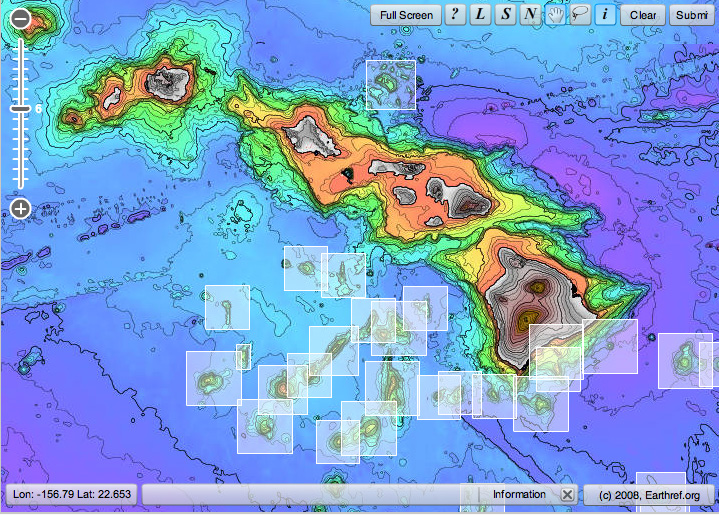The height and width of the screenshot is (515, 719).
Task: Toggle the L layer button
Action: [x=480, y=15]
